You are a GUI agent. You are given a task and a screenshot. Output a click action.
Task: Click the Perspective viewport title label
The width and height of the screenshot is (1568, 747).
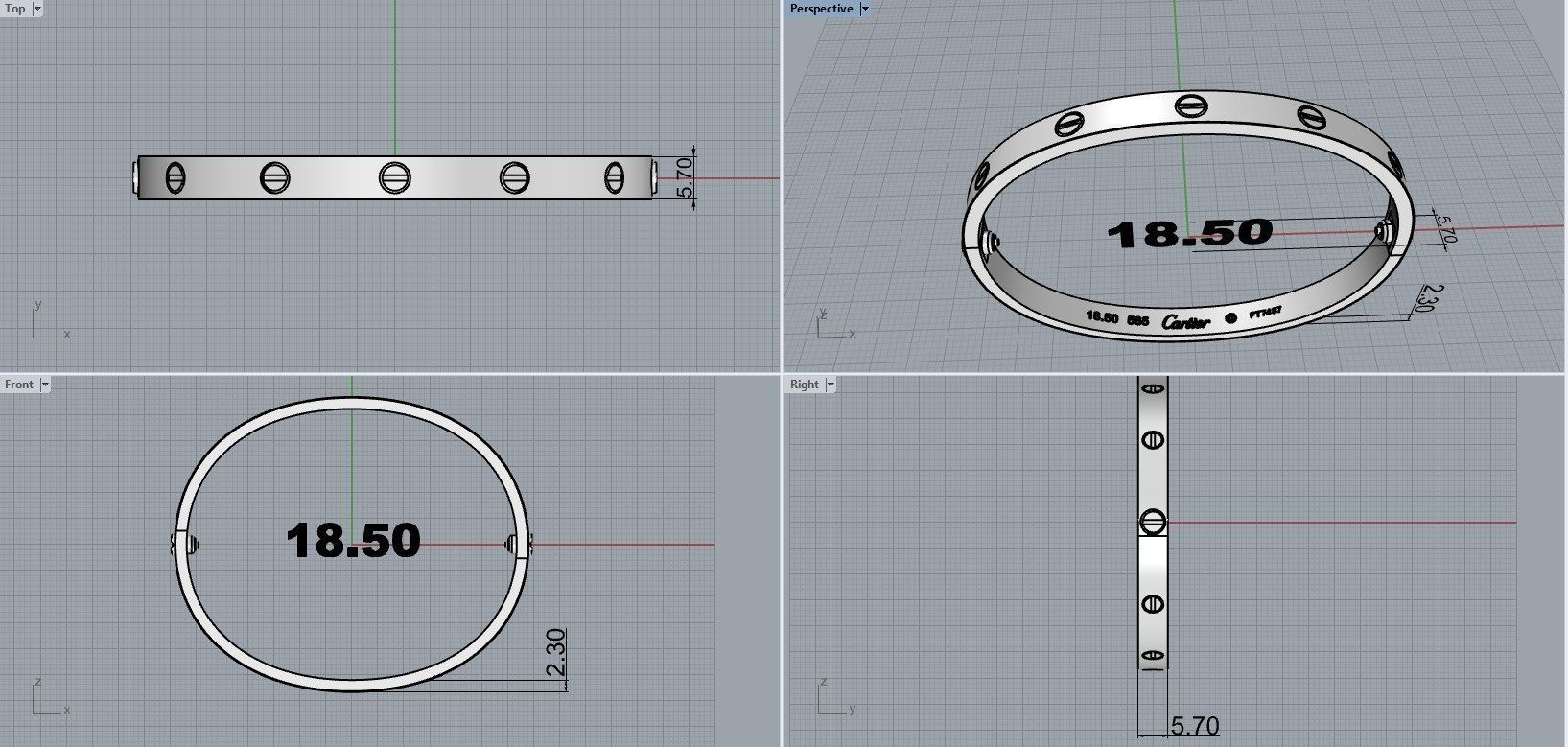821,9
